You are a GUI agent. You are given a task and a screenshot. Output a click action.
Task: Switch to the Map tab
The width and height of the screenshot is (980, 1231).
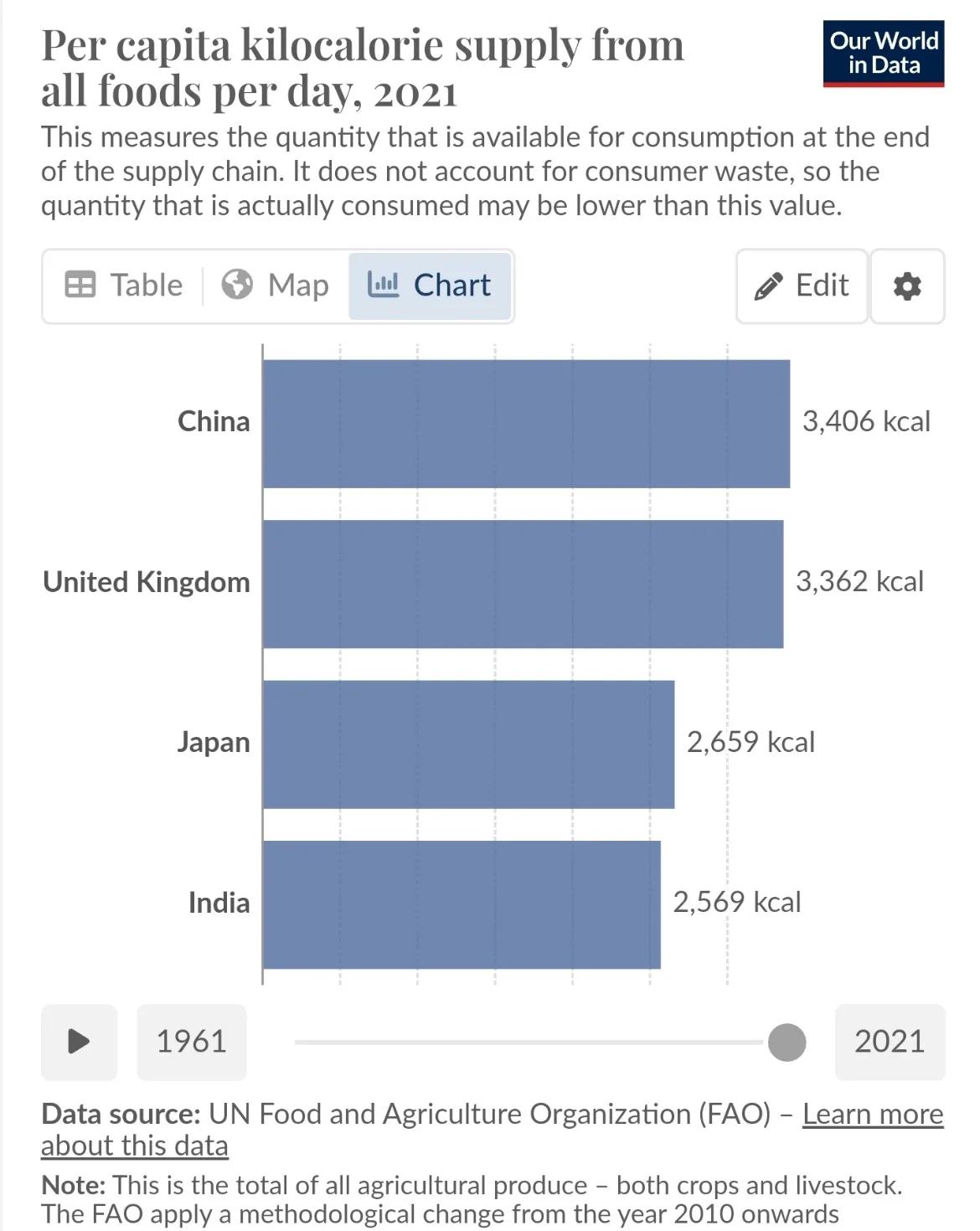coord(276,286)
